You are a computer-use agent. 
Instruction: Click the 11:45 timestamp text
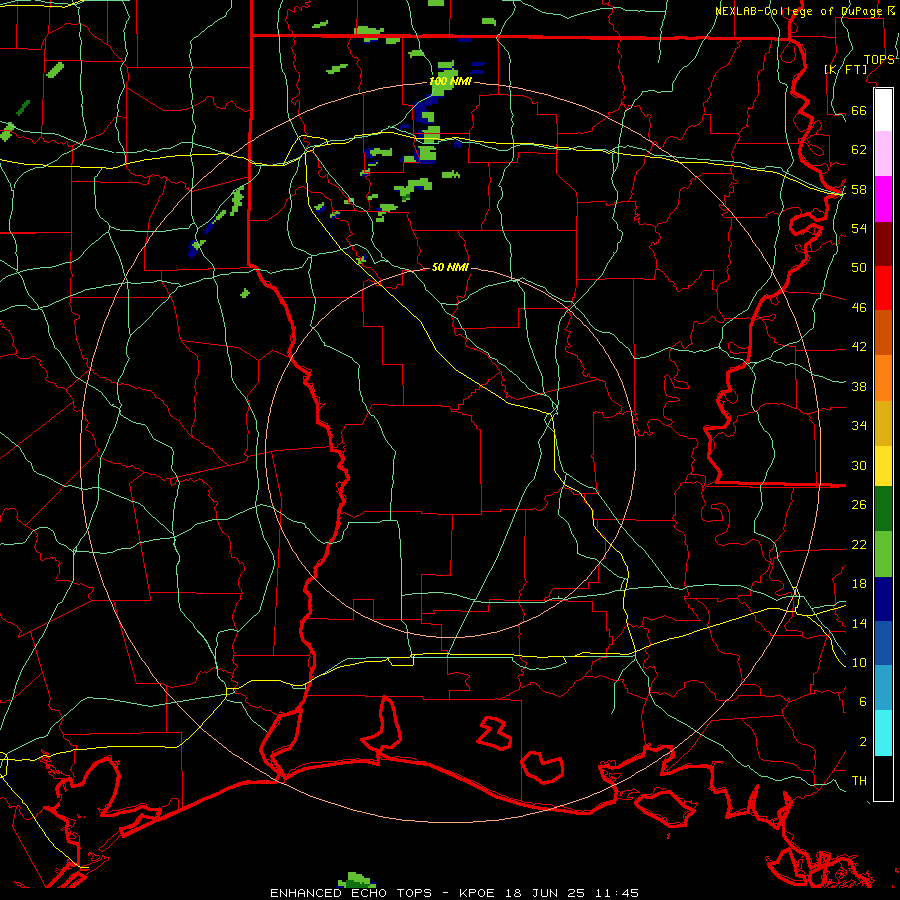point(617,893)
